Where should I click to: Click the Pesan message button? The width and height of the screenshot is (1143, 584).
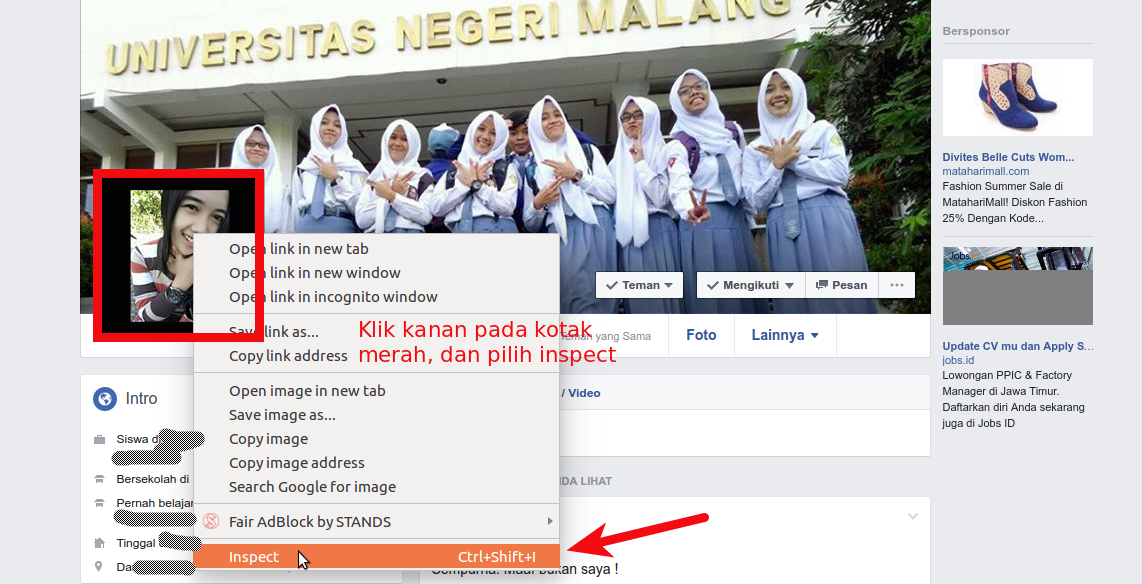842,285
